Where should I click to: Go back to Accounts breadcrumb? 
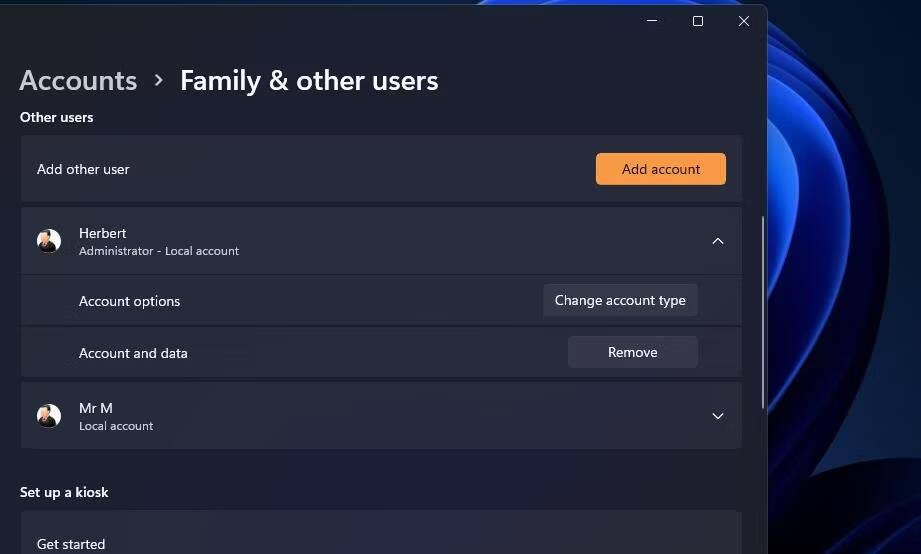[x=78, y=80]
